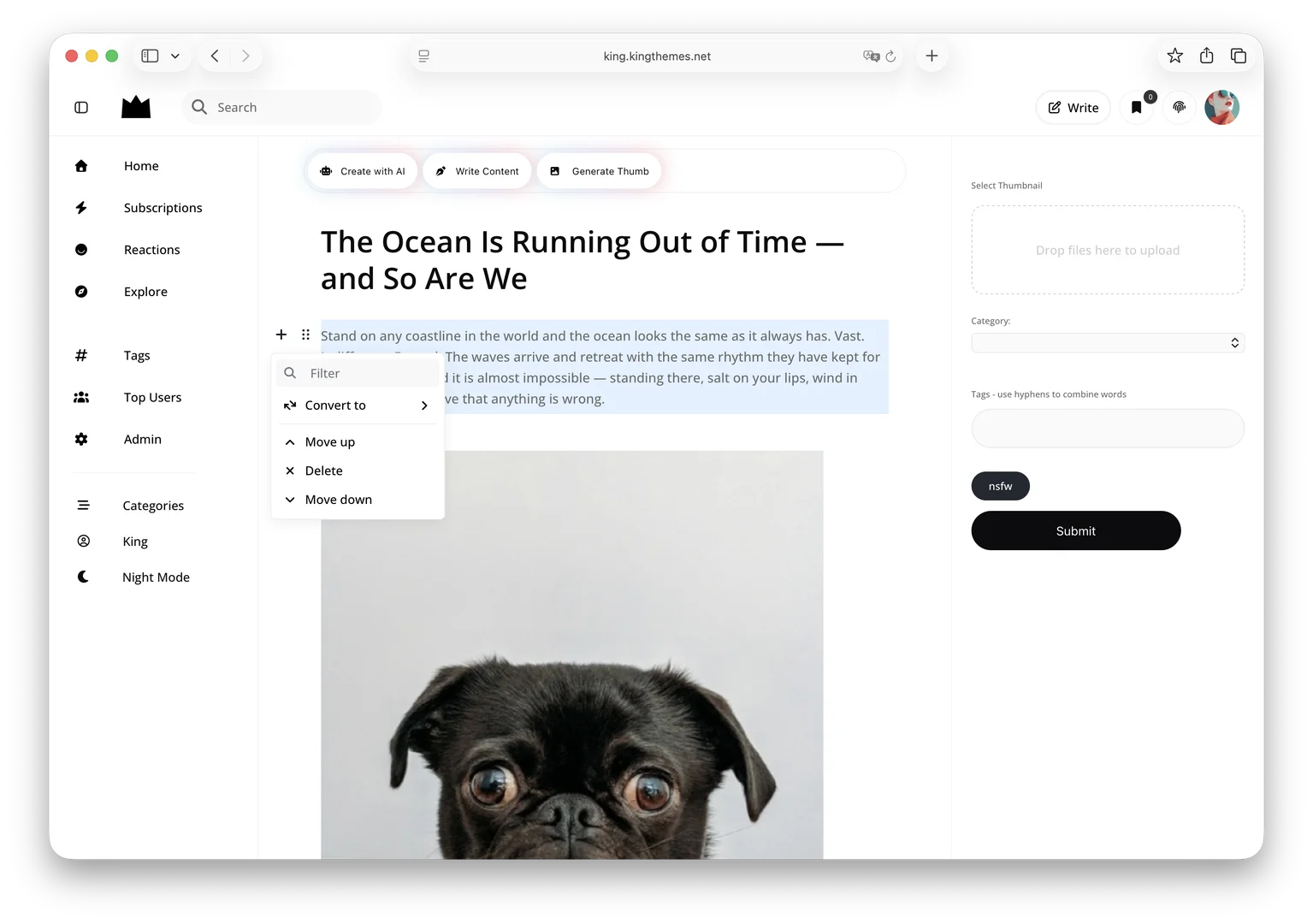Image resolution: width=1313 pixels, height=924 pixels.
Task: Toggle the nsfw tag button
Action: click(1000, 486)
